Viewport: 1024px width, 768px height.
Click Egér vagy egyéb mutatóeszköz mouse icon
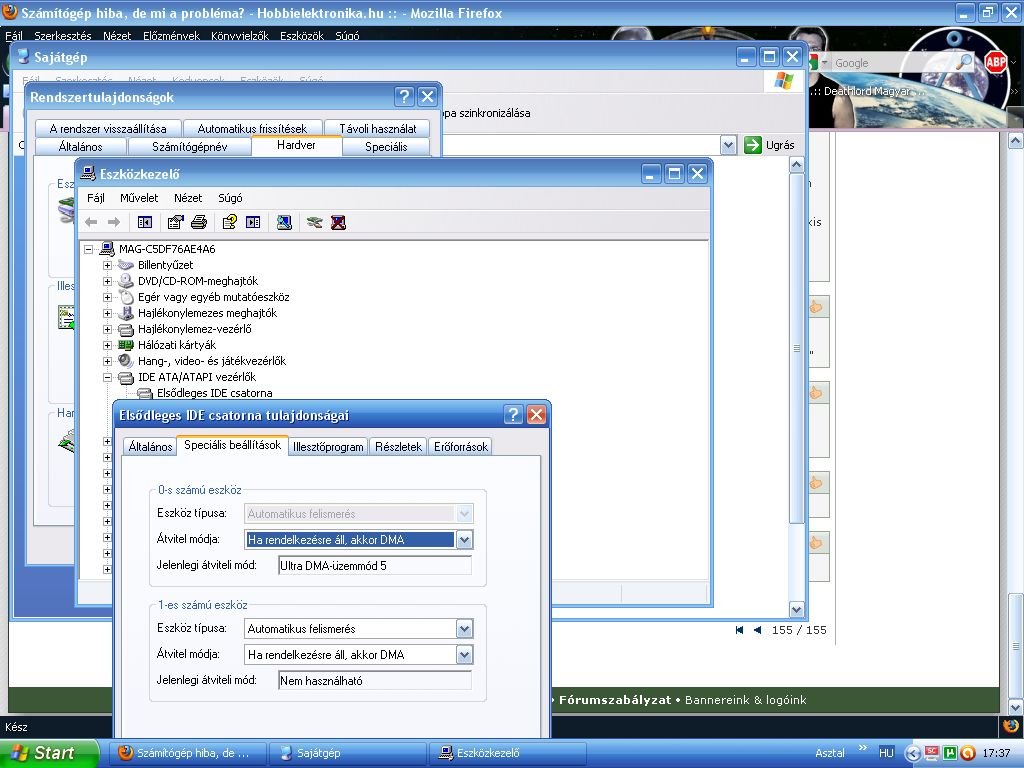[x=126, y=297]
